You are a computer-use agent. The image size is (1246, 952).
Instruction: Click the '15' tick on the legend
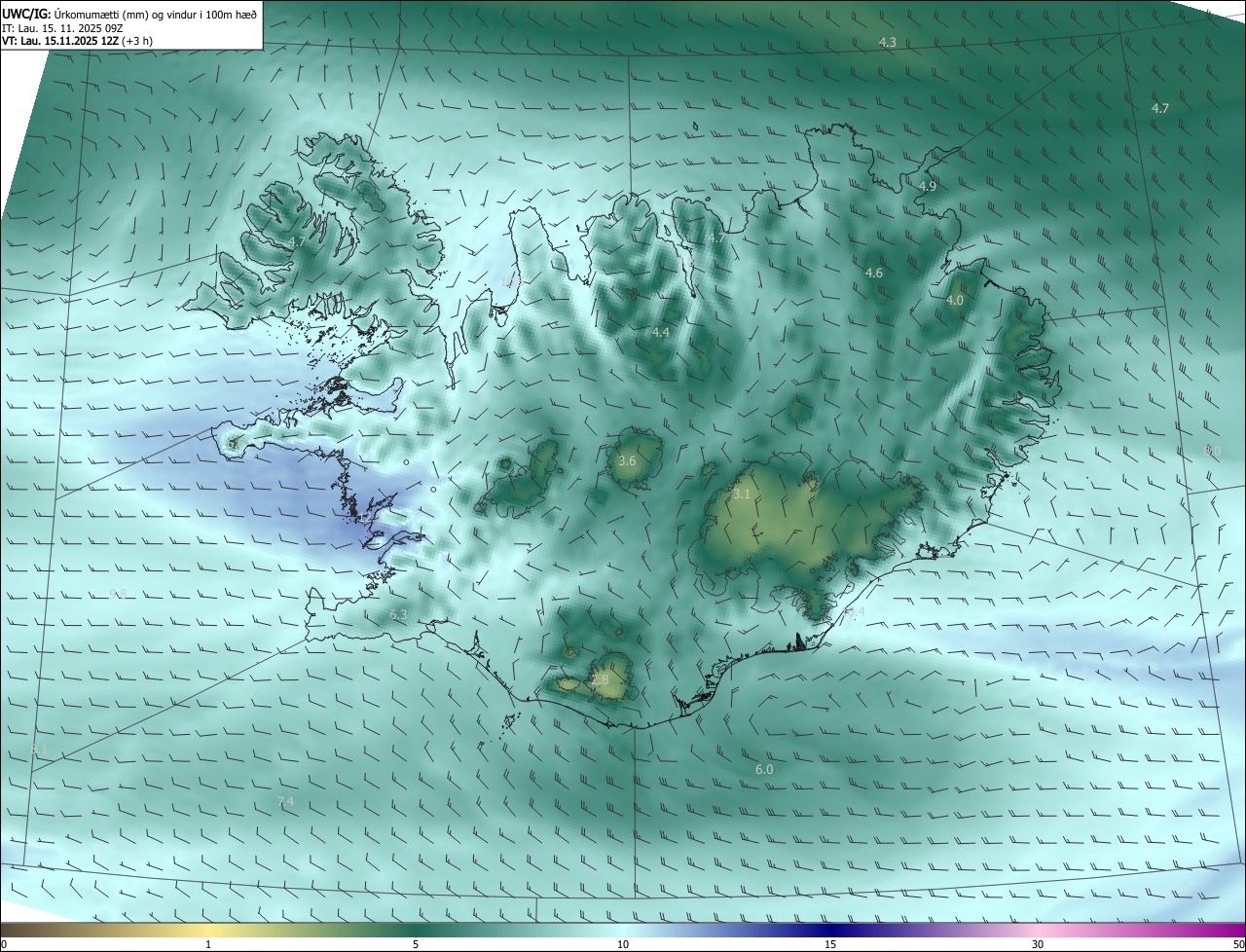coord(830,945)
